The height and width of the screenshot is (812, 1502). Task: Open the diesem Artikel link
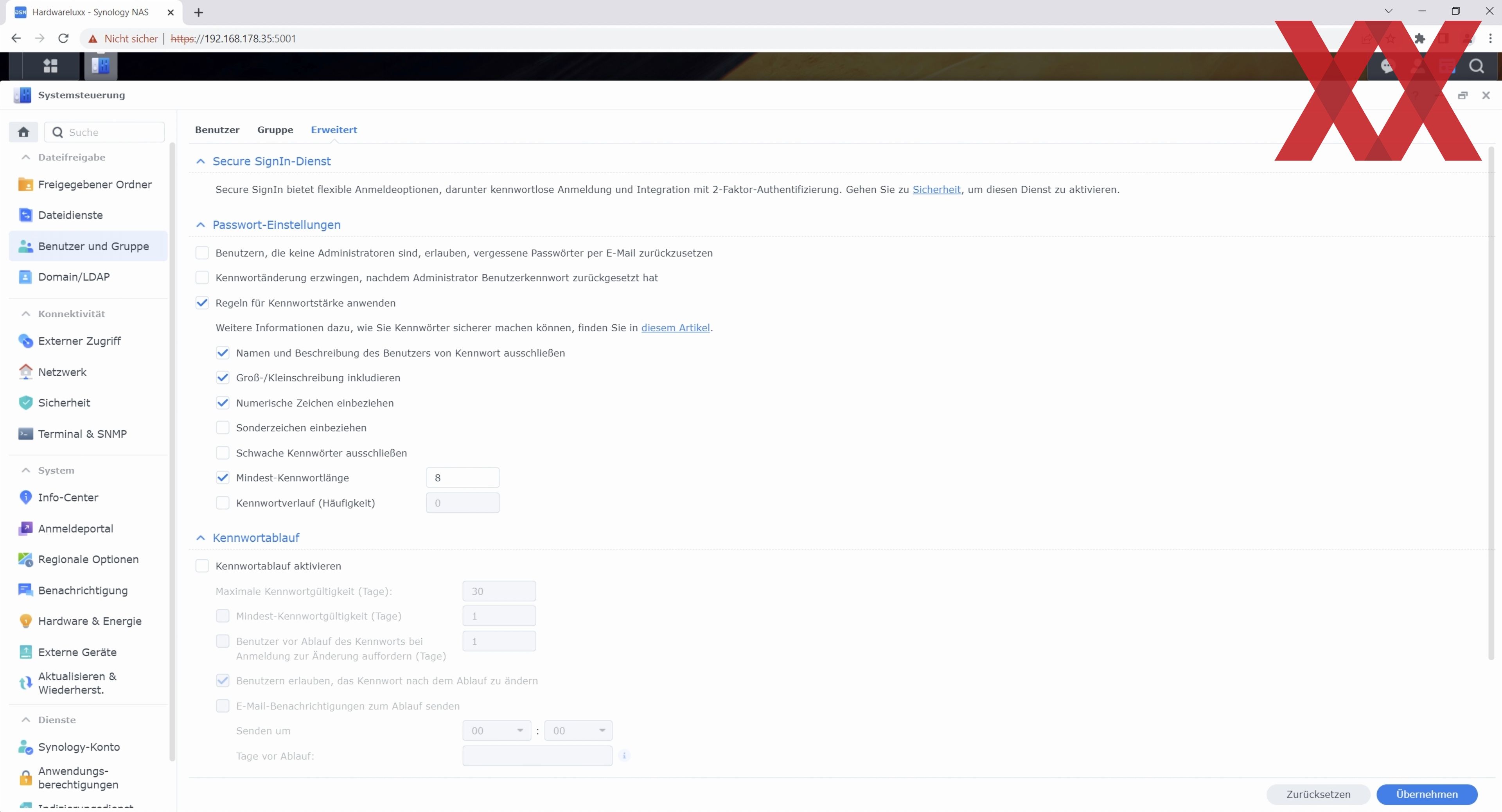tap(675, 328)
